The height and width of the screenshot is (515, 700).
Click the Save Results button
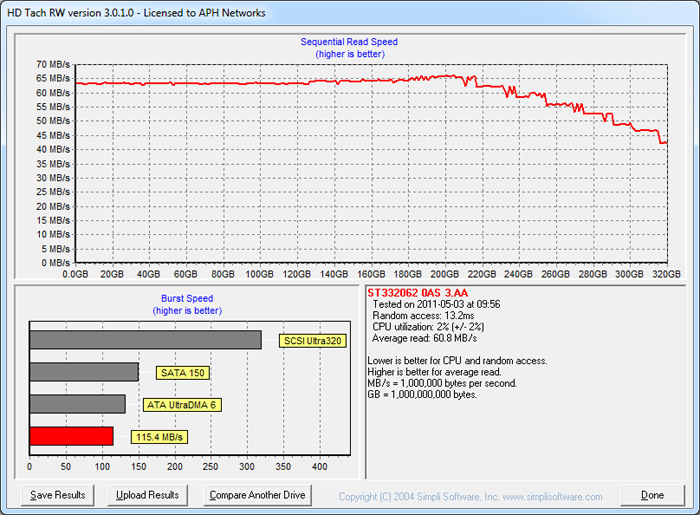coord(57,495)
